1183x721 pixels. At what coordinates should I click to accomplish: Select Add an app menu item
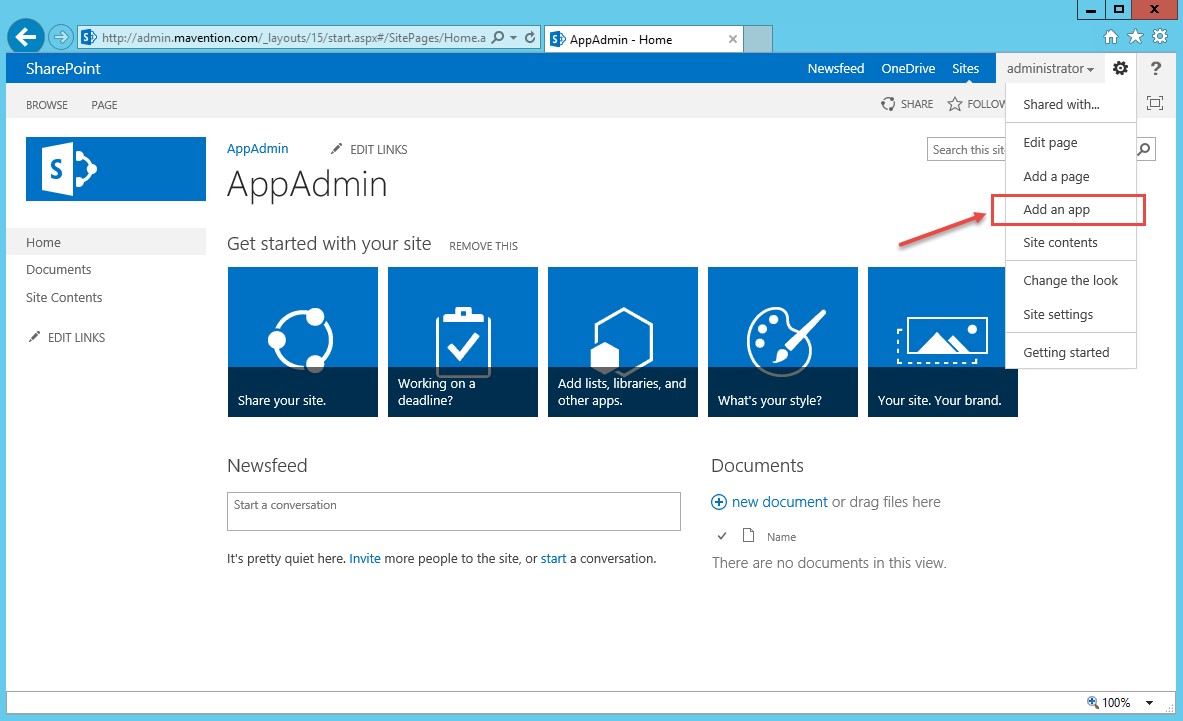coord(1056,210)
